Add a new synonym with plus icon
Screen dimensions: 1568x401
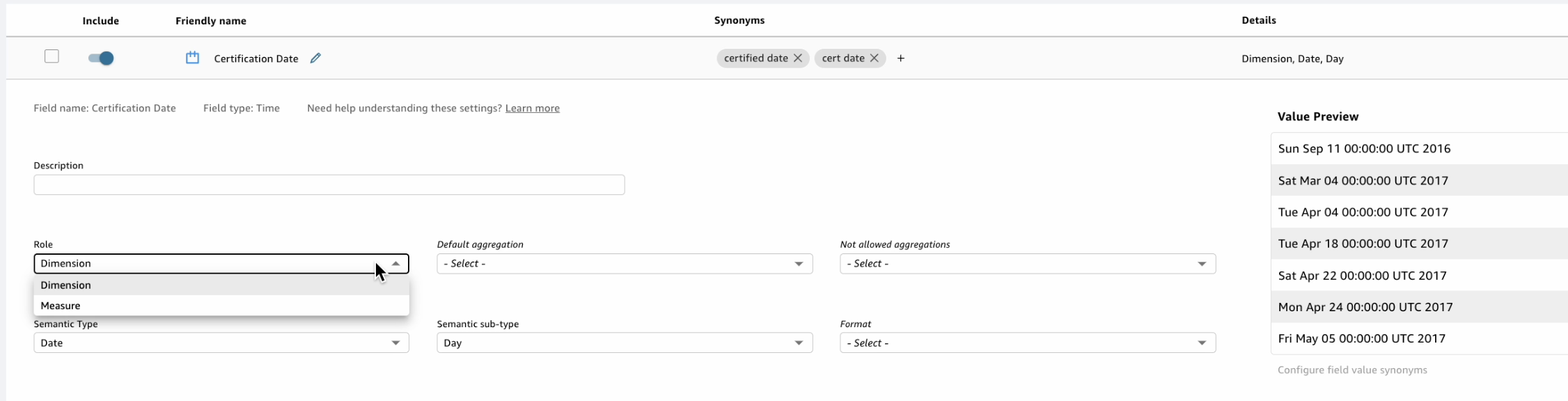coord(901,58)
